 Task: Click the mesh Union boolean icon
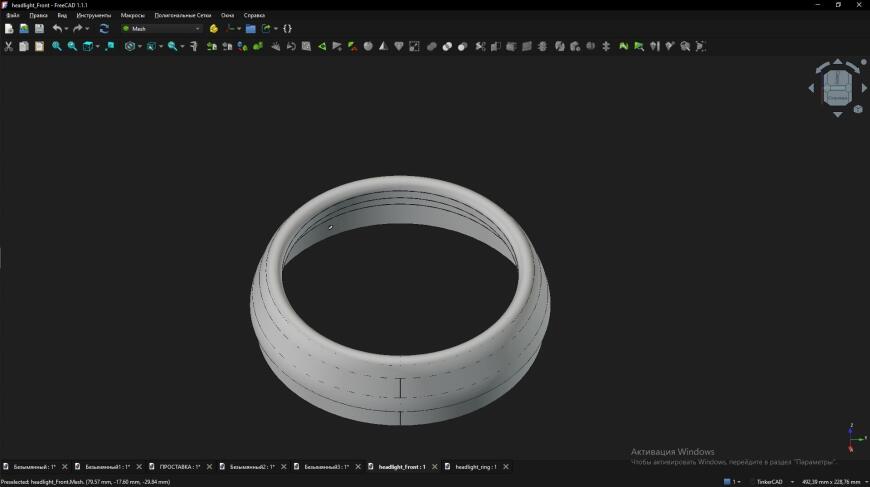(432, 47)
